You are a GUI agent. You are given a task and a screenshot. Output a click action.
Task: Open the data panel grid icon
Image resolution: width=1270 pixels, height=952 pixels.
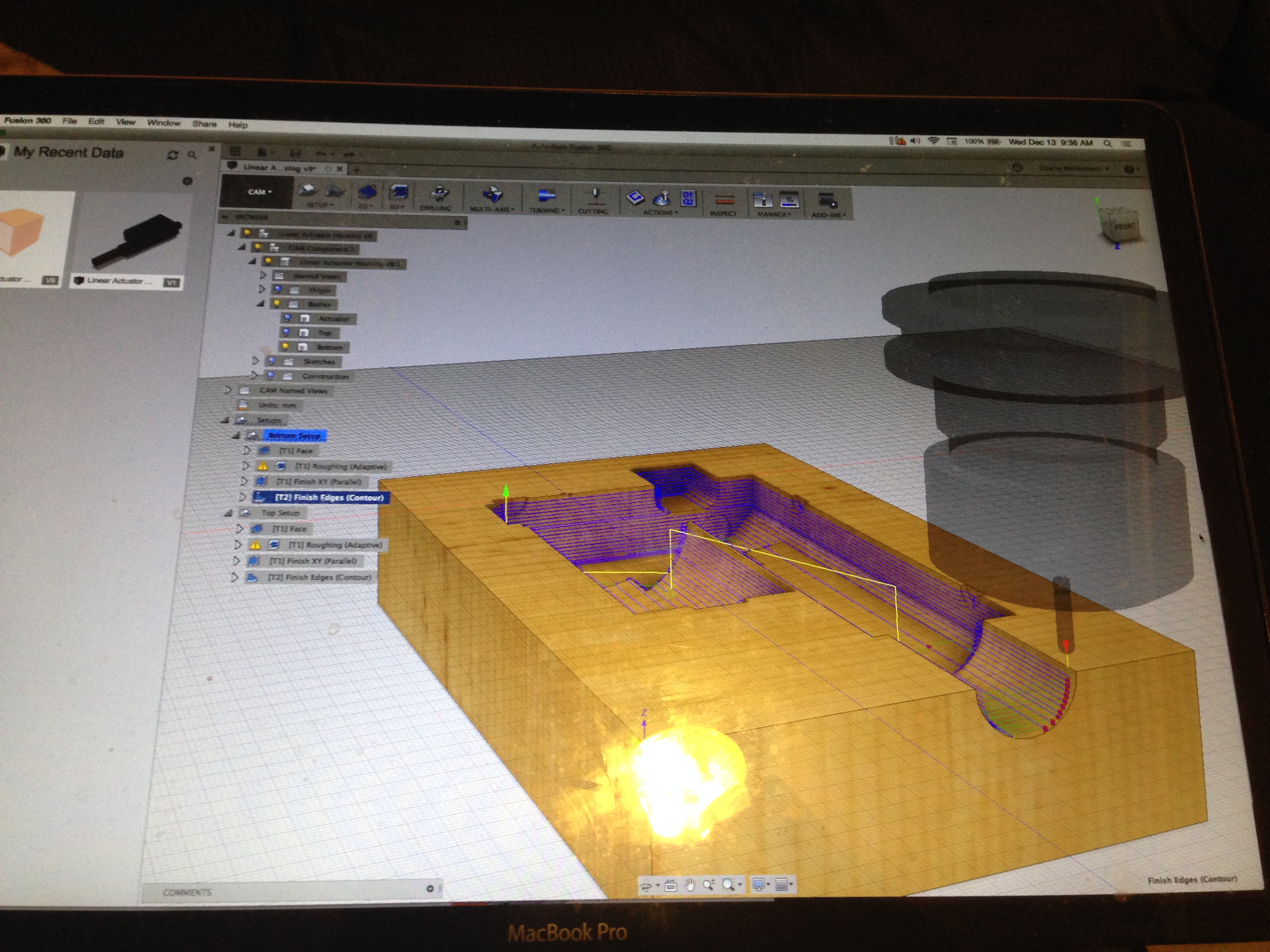(235, 151)
